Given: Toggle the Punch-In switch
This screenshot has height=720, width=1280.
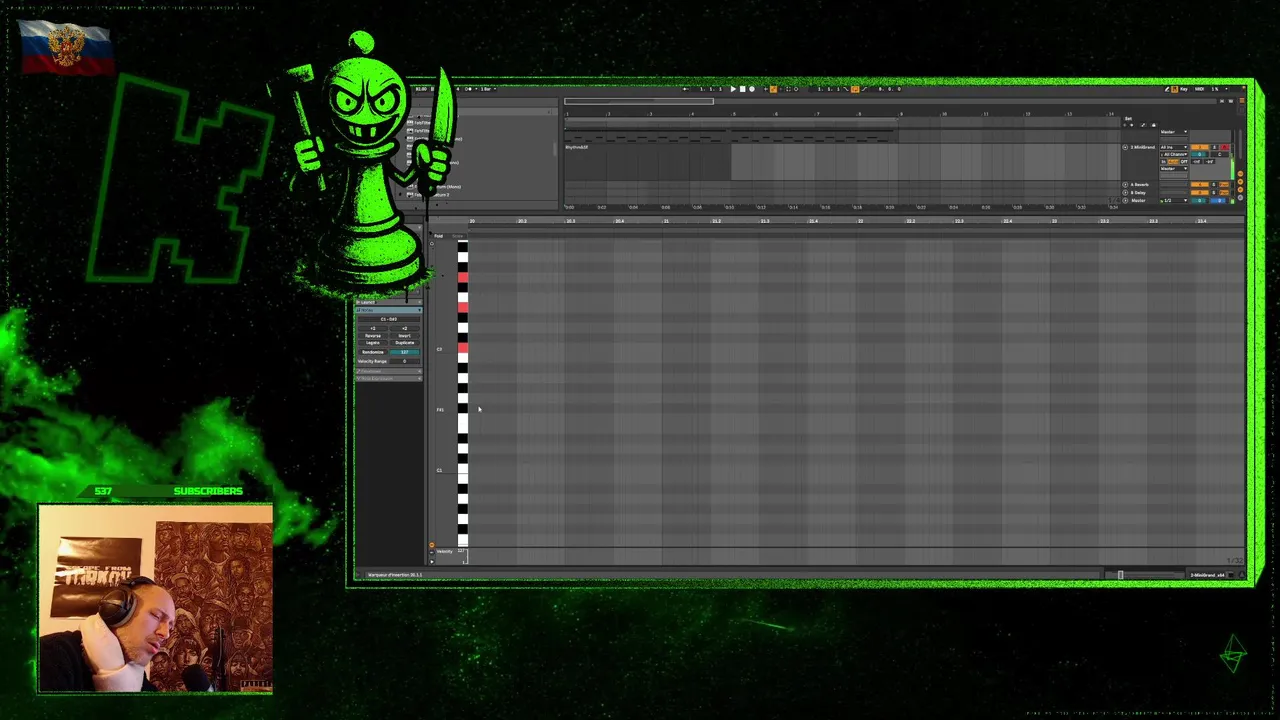Looking at the screenshot, I should (x=846, y=89).
